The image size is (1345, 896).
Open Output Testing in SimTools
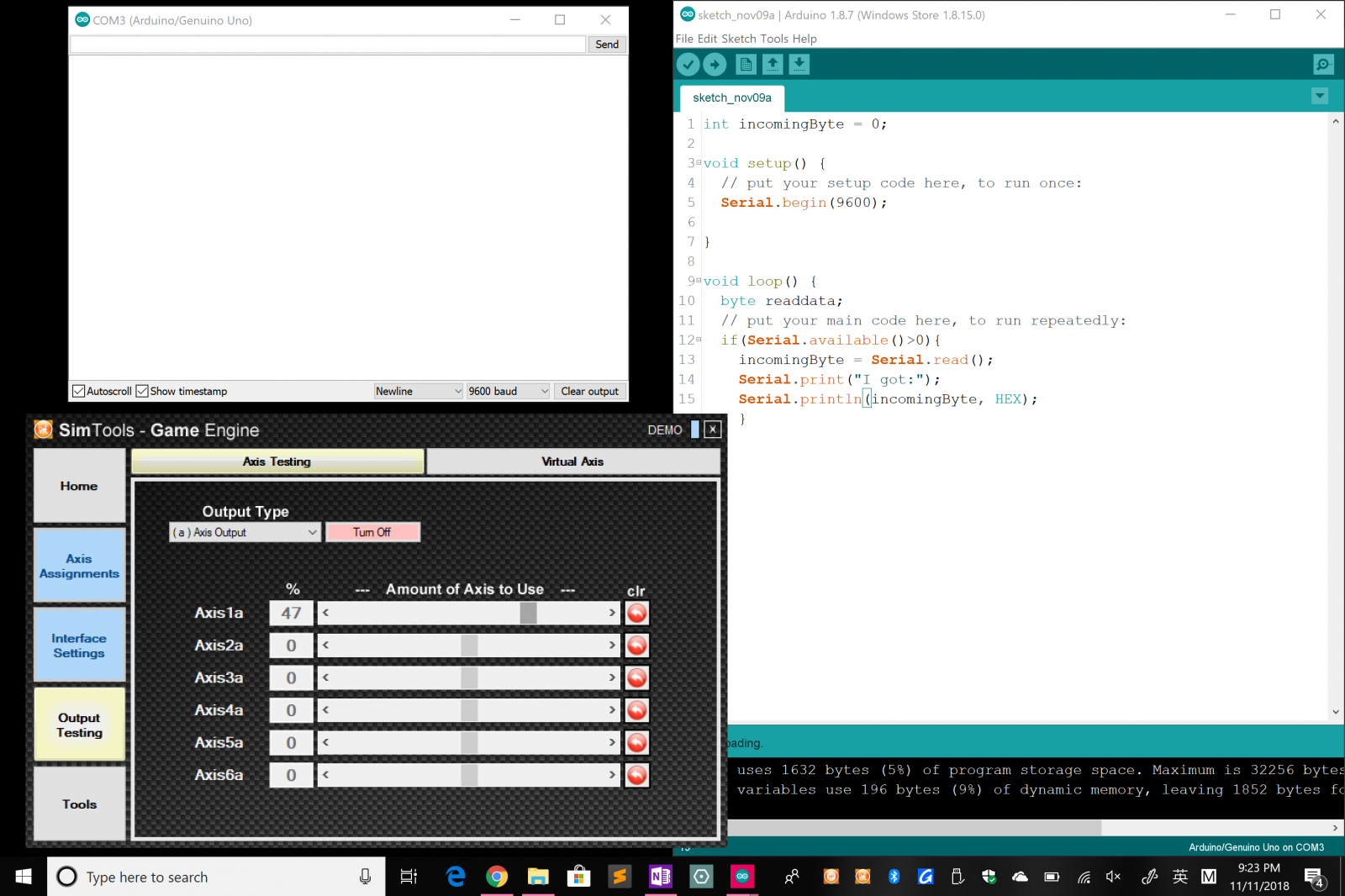pos(79,725)
